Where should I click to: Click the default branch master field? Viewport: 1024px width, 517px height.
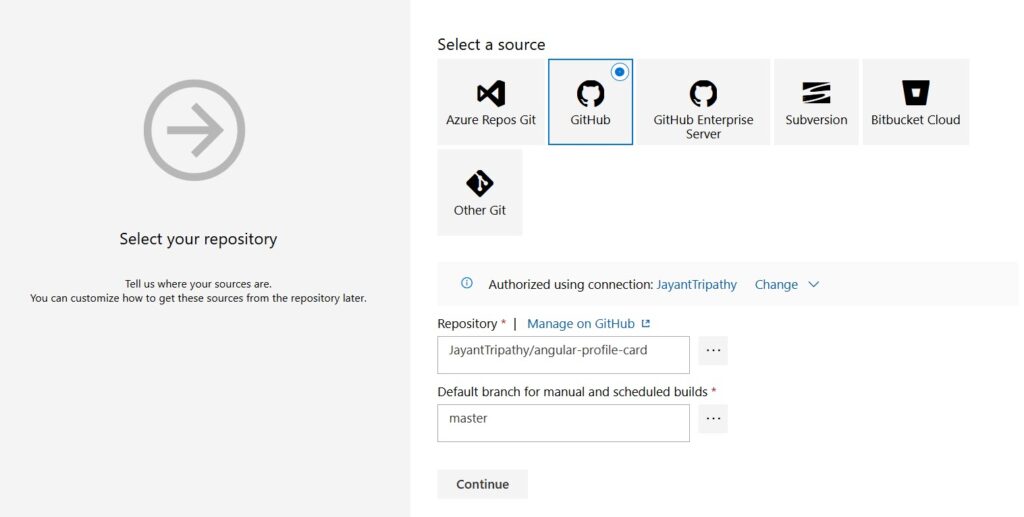coord(564,423)
